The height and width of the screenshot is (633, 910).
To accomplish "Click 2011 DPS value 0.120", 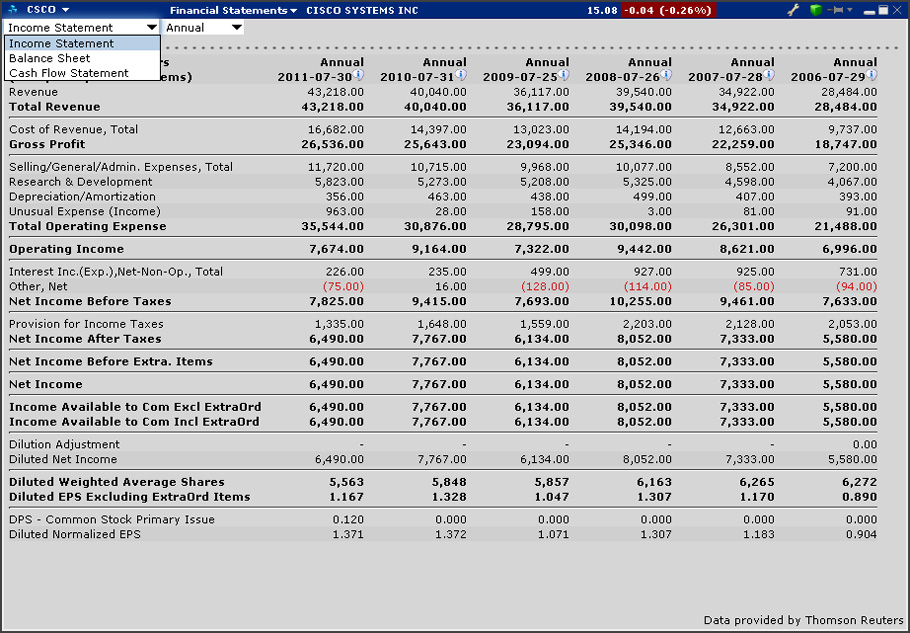I will coord(348,520).
